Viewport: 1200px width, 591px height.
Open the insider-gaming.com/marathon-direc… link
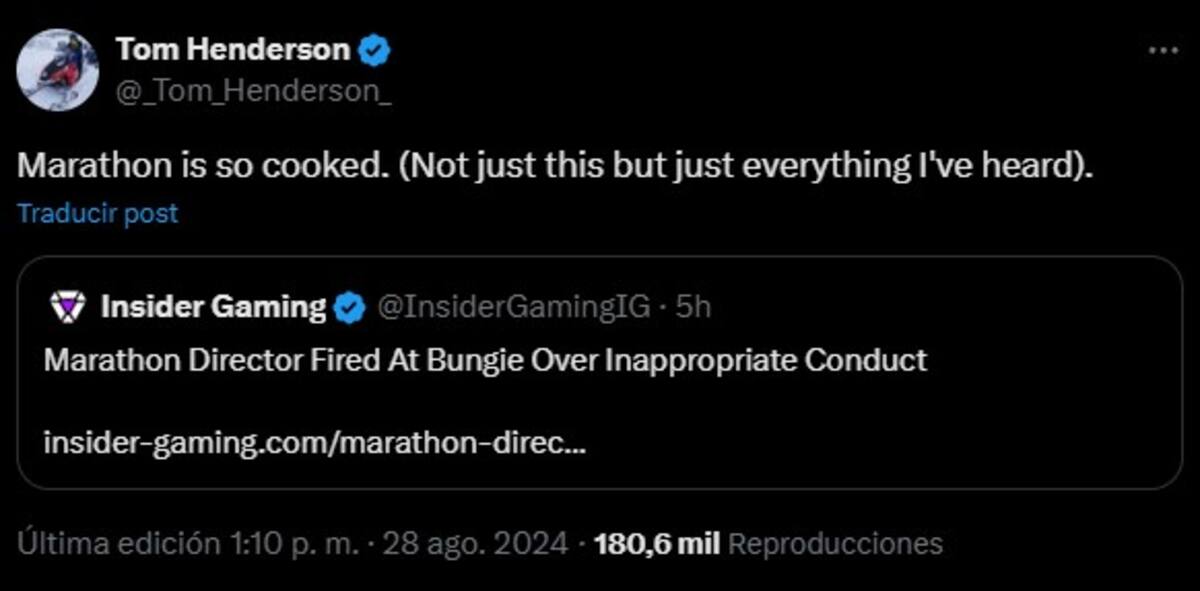point(315,442)
